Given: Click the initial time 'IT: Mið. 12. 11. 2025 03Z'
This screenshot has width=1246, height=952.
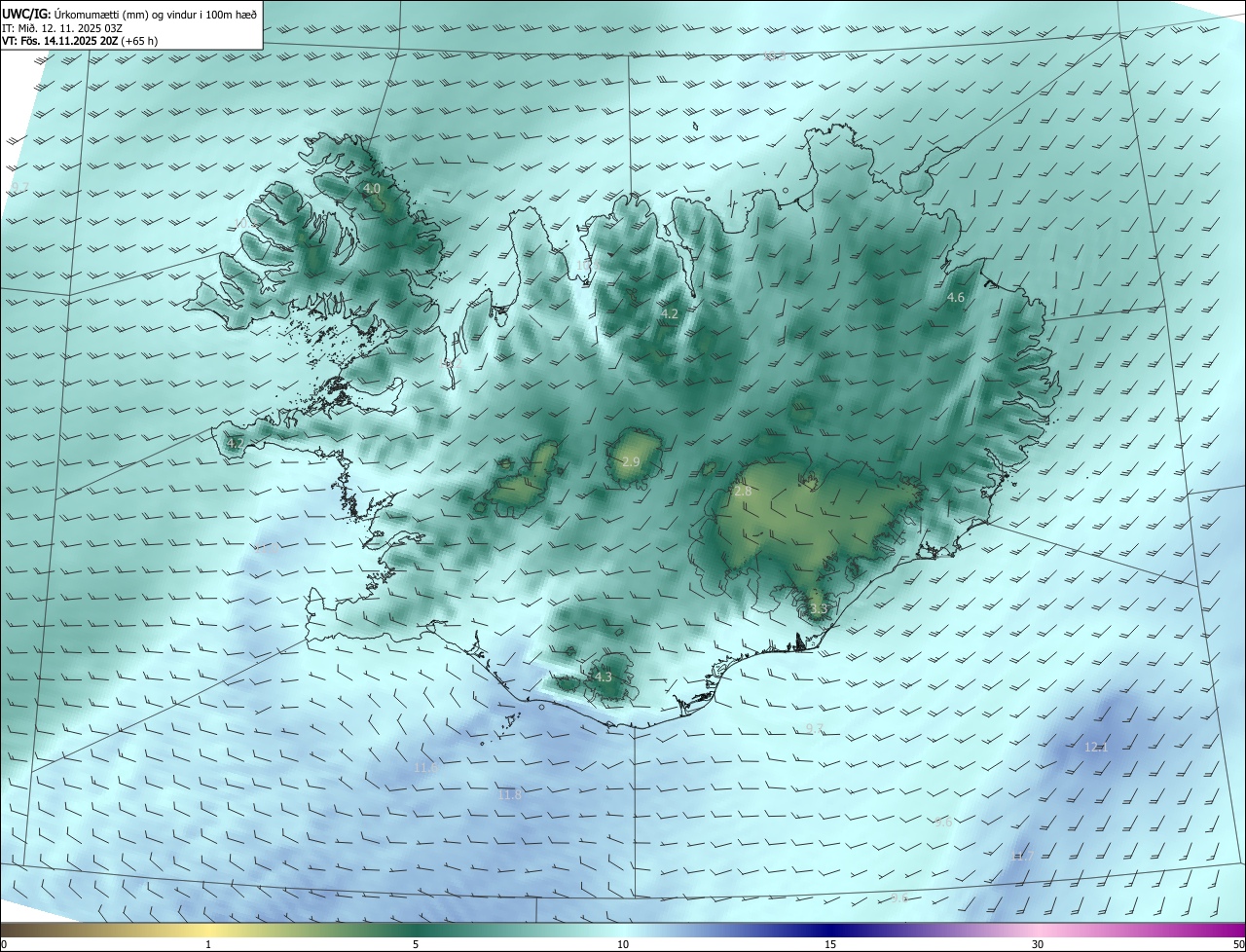Looking at the screenshot, I should (x=61, y=28).
